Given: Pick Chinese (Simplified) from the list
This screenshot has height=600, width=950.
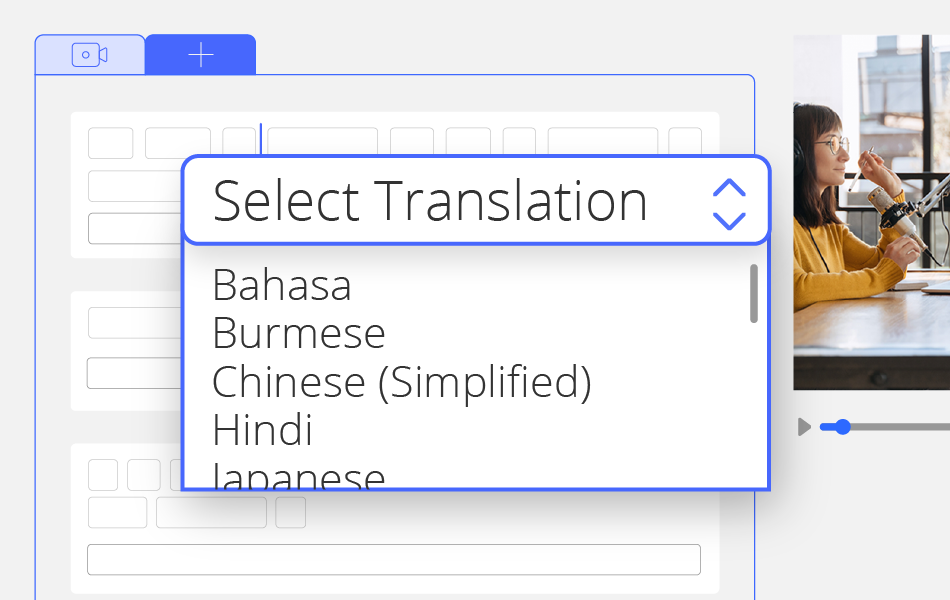Looking at the screenshot, I should (401, 382).
